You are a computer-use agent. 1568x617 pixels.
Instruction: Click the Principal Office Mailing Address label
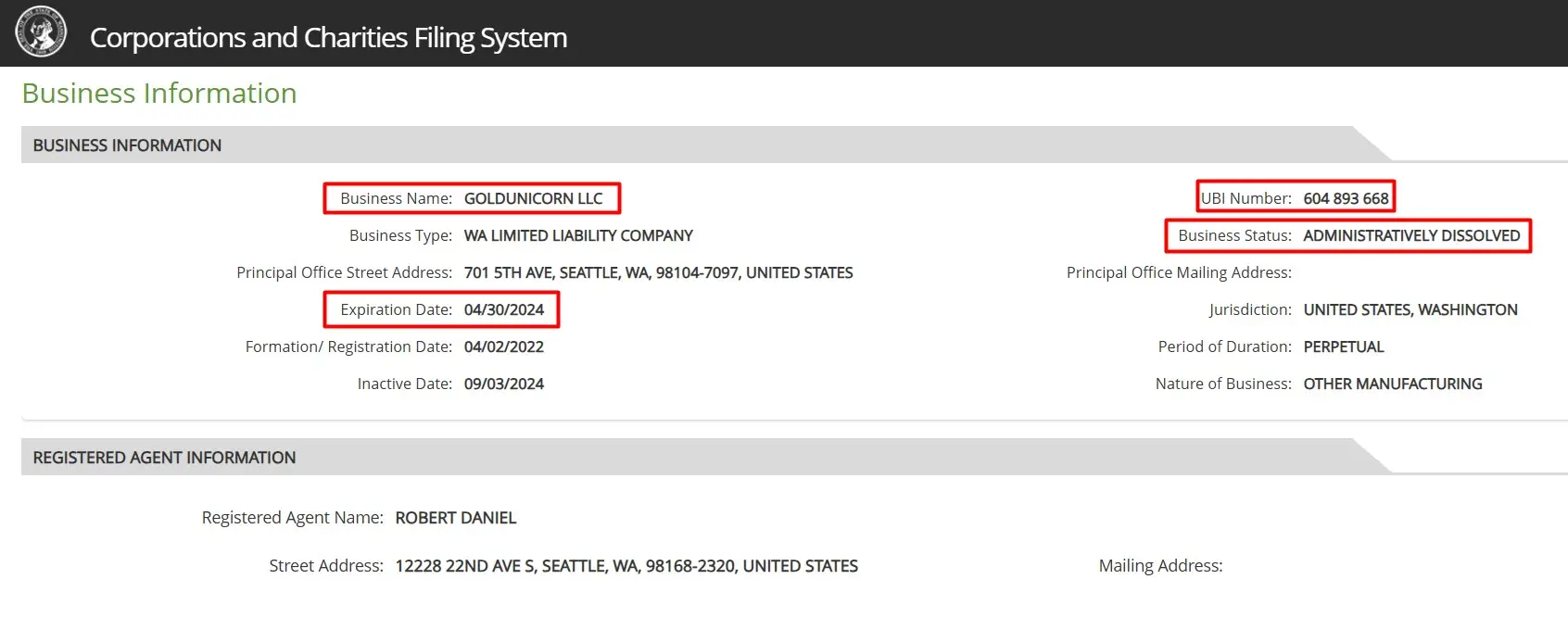pos(1179,272)
